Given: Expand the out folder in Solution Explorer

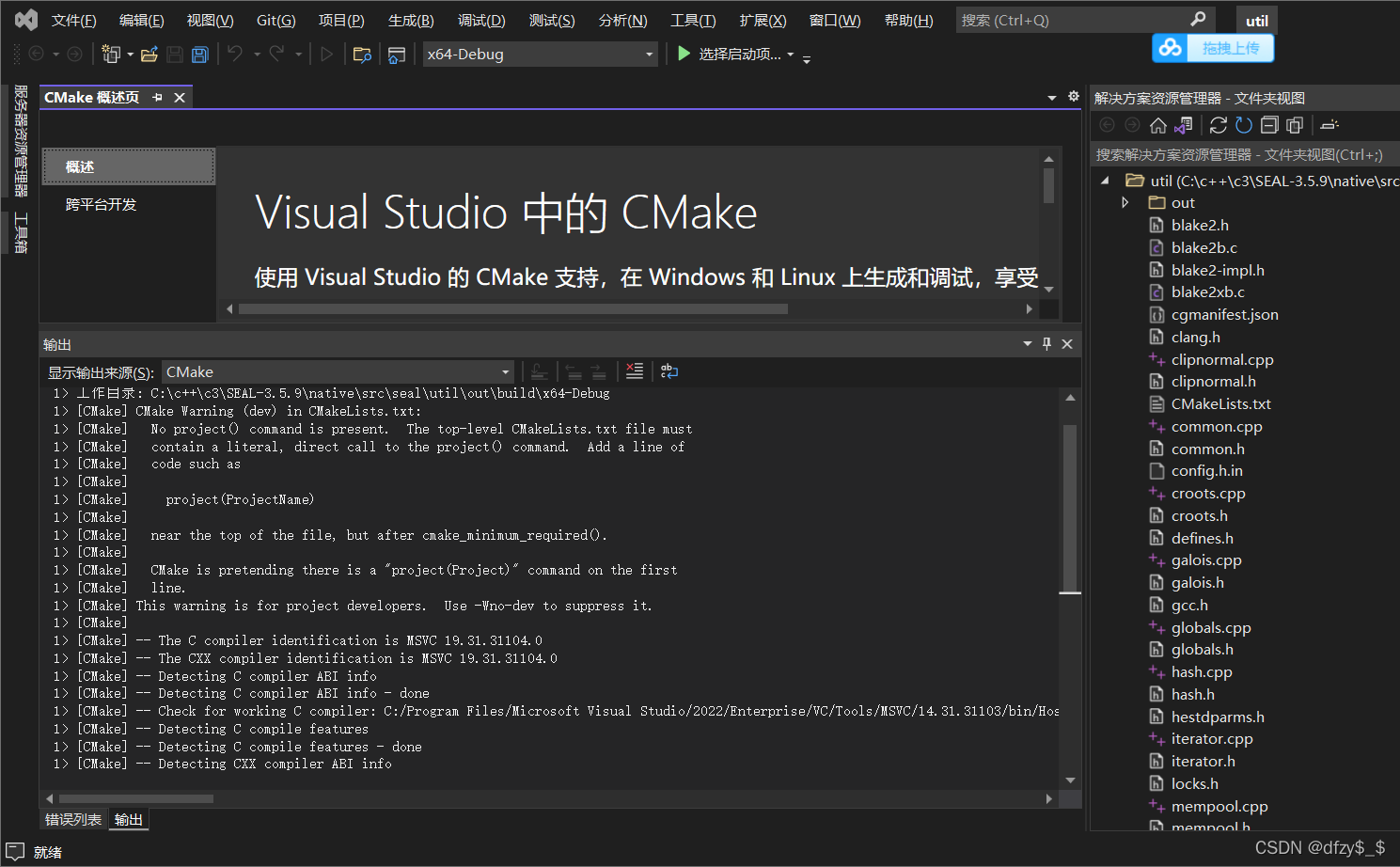Looking at the screenshot, I should point(1125,202).
